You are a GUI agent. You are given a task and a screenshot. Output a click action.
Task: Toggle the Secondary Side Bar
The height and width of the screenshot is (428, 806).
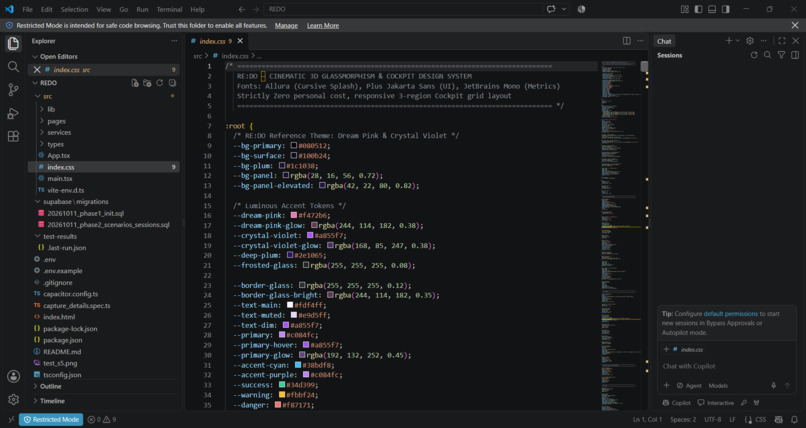(725, 9)
